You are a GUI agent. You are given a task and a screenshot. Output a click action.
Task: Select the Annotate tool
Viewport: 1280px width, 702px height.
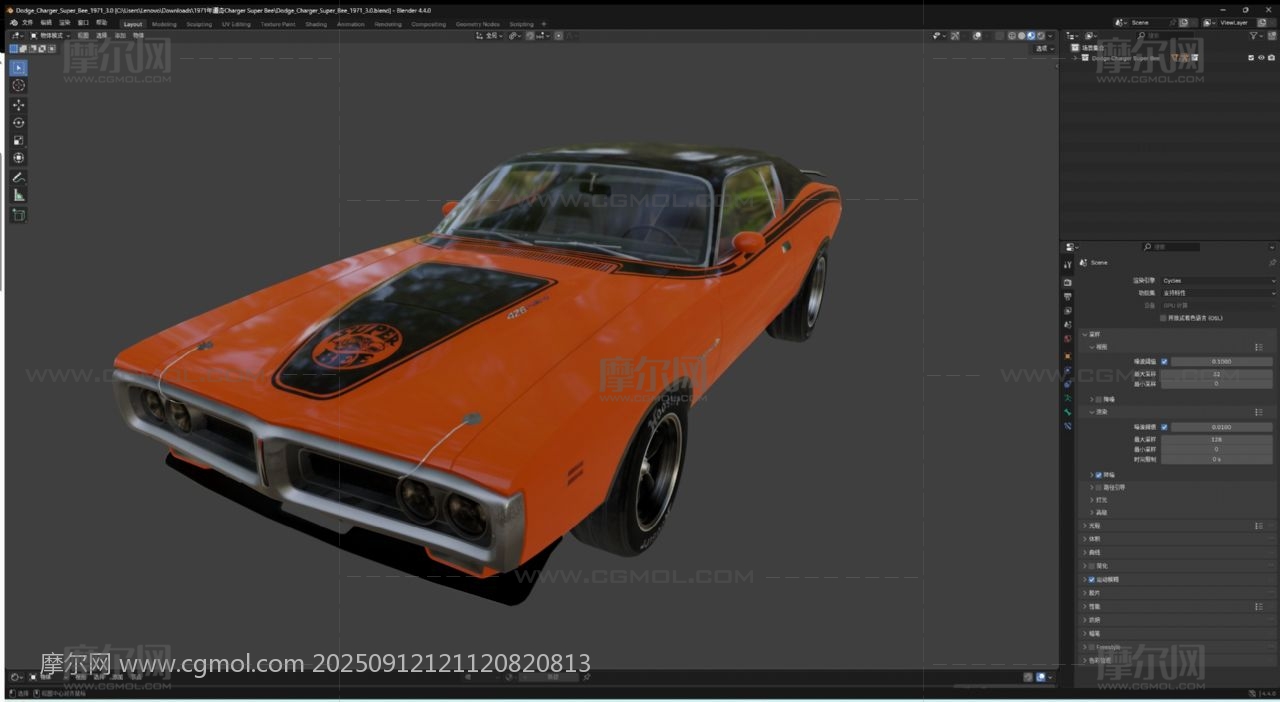click(x=18, y=177)
